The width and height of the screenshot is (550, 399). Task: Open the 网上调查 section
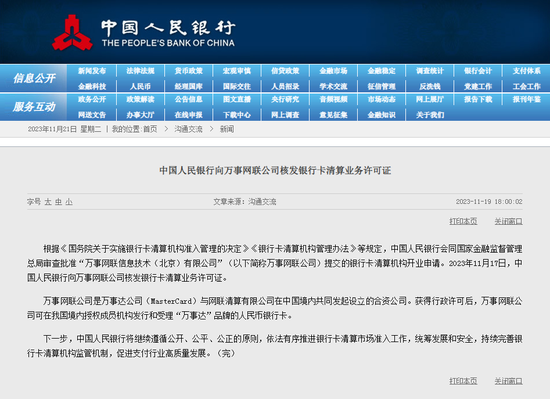click(x=285, y=115)
